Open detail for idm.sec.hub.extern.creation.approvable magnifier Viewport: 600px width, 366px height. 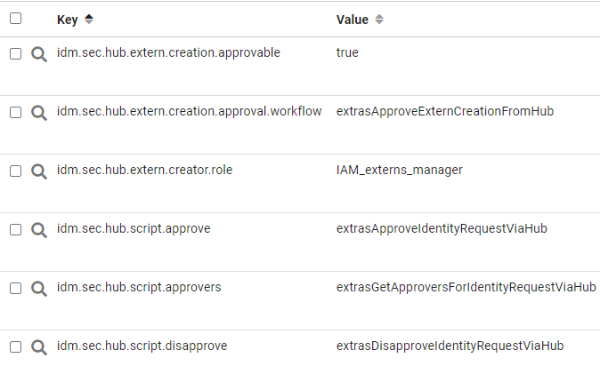coord(39,54)
